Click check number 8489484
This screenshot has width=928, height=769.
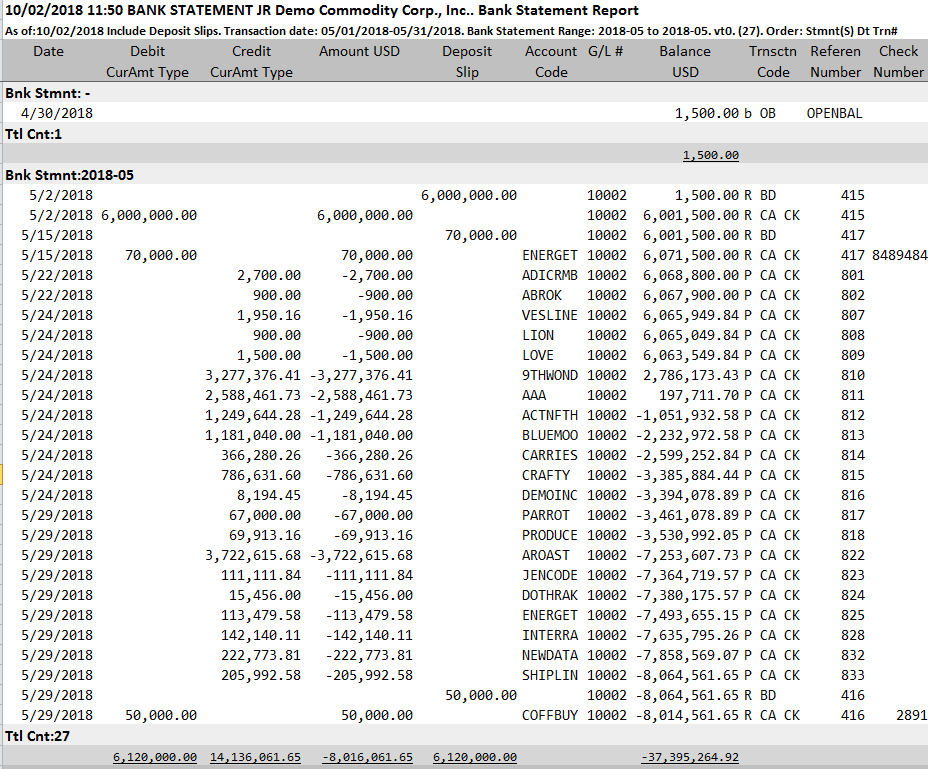pyautogui.click(x=900, y=255)
